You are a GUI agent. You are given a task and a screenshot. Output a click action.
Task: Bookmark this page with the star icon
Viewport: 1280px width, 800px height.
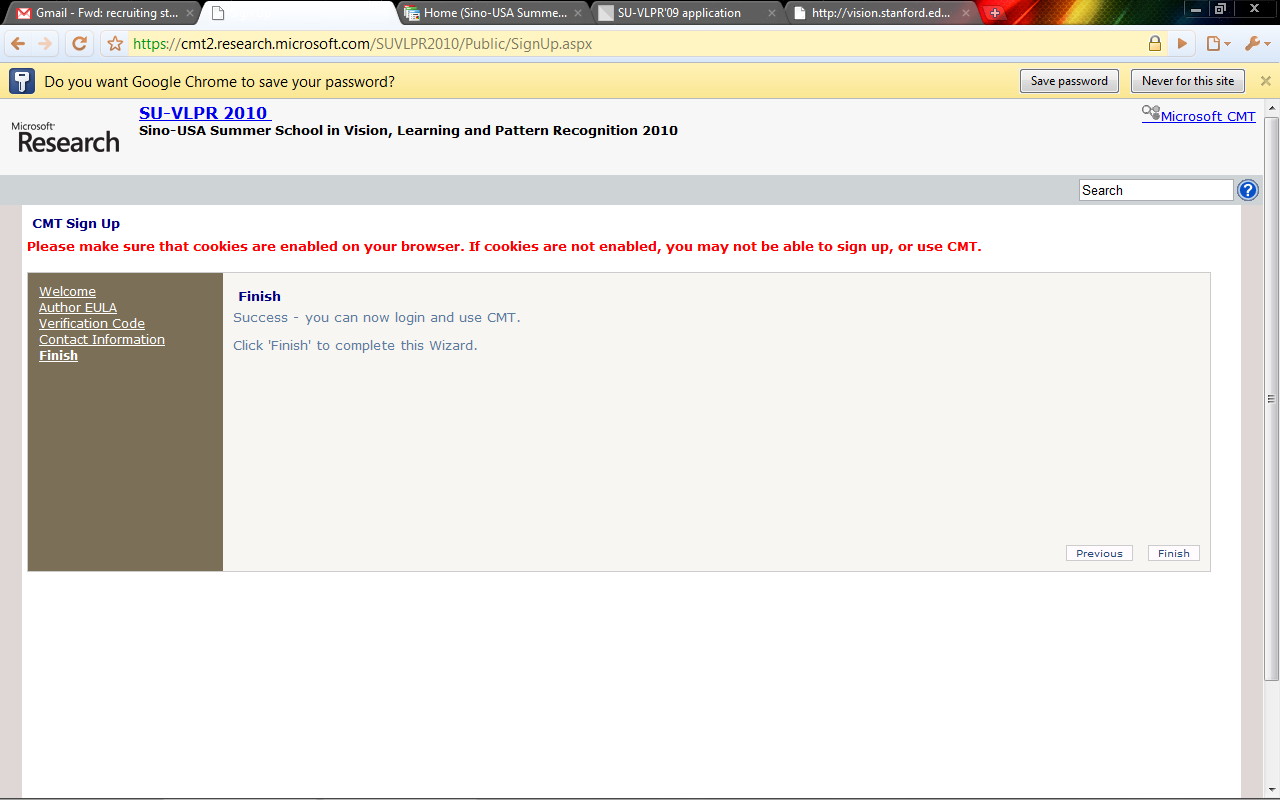(x=115, y=44)
